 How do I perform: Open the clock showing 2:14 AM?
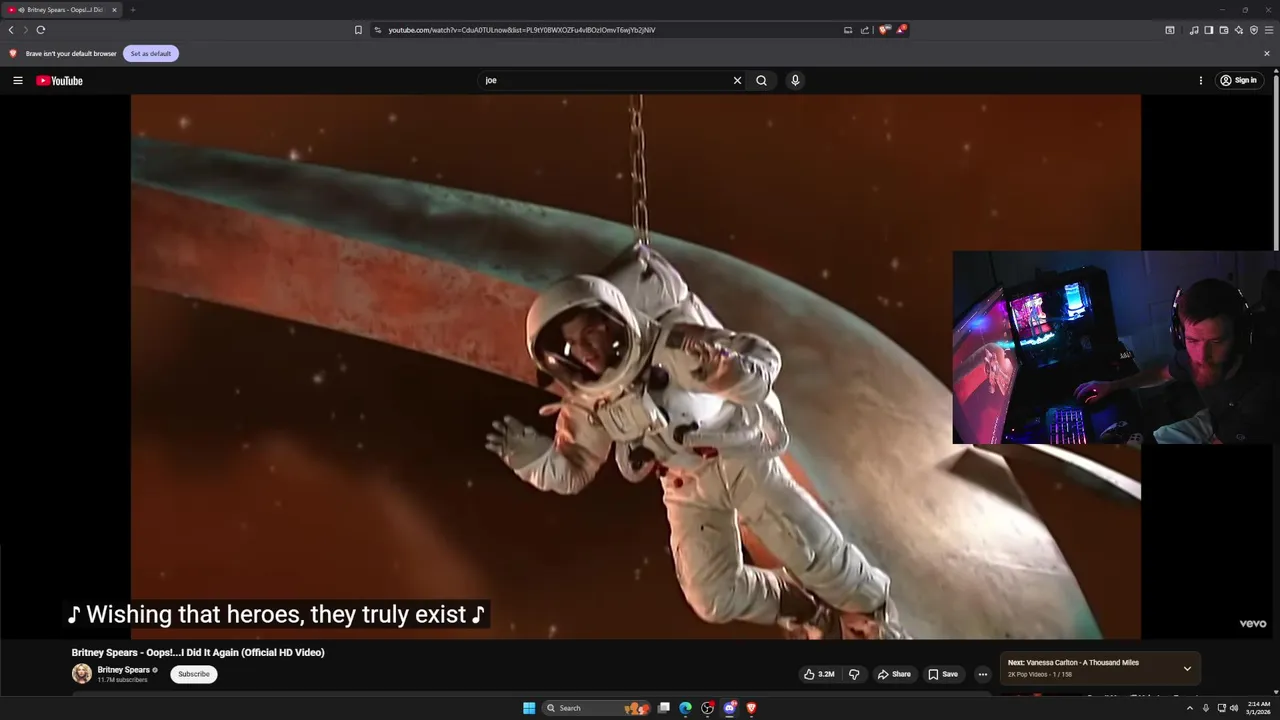pos(1258,708)
